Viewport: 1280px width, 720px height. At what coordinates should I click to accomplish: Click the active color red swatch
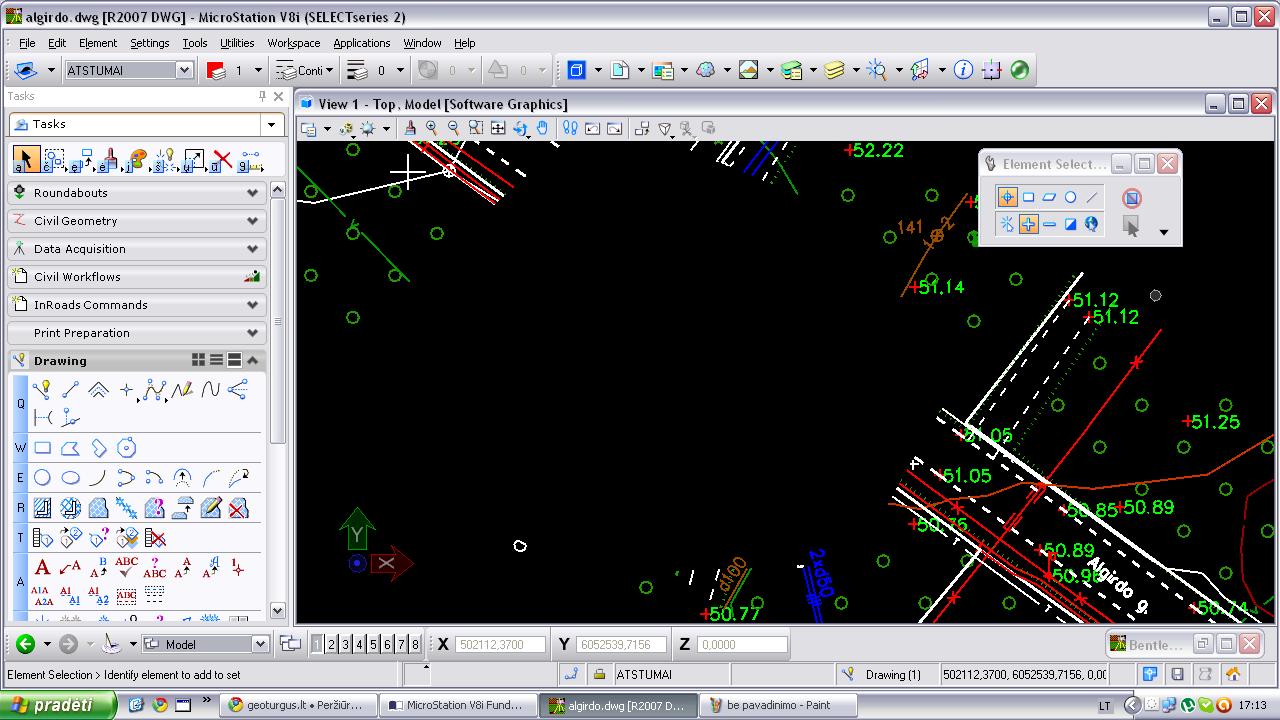tap(216, 70)
